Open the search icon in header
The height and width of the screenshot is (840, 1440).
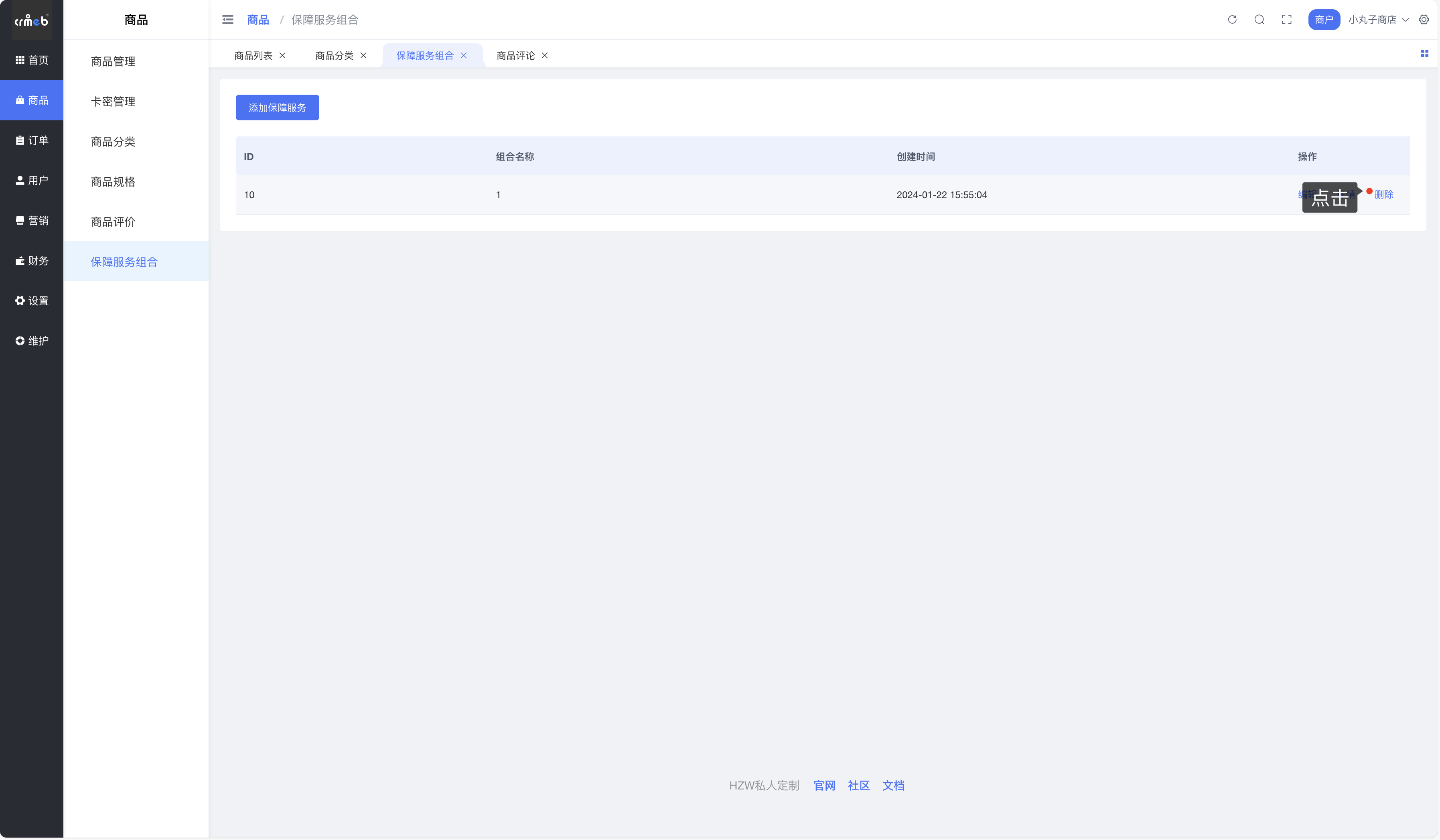[x=1259, y=20]
